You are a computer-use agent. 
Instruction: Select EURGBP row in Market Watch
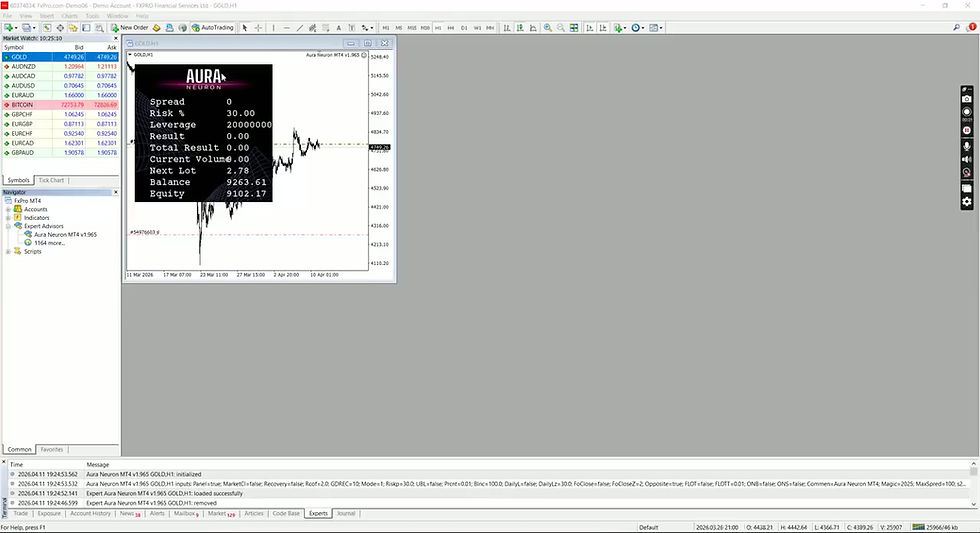tap(60, 124)
